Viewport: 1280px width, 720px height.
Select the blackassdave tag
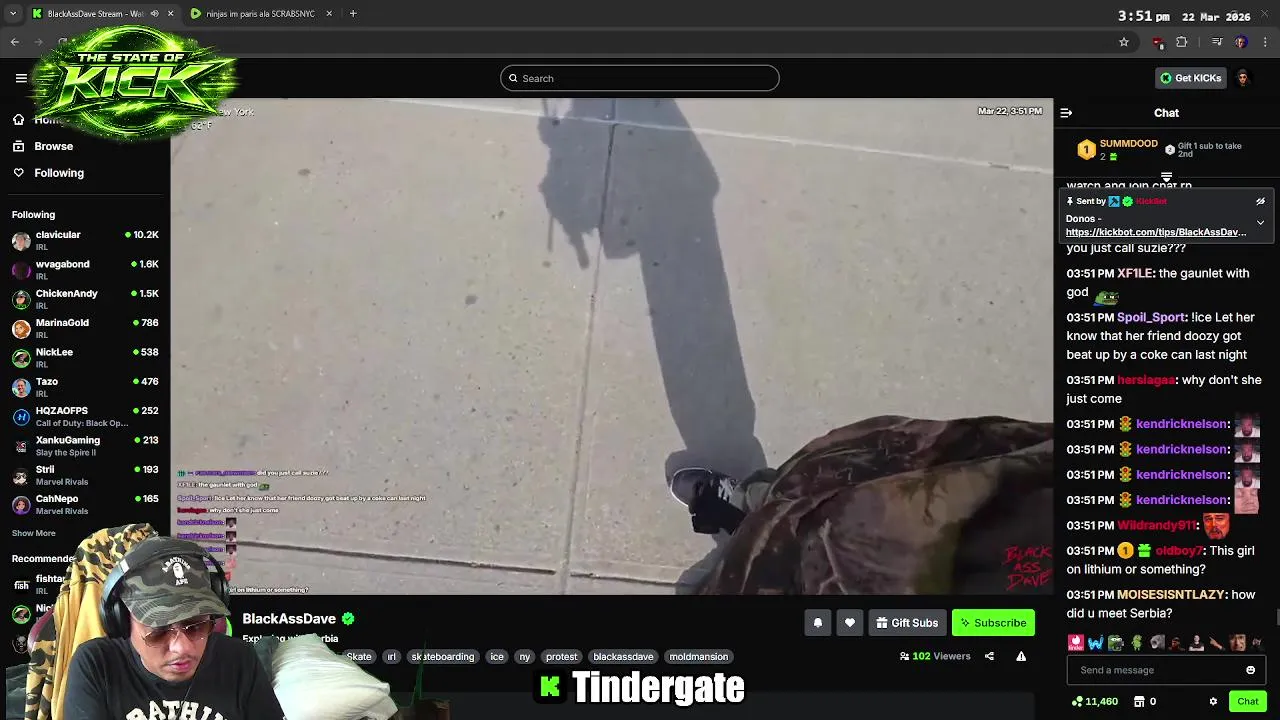[x=623, y=657]
